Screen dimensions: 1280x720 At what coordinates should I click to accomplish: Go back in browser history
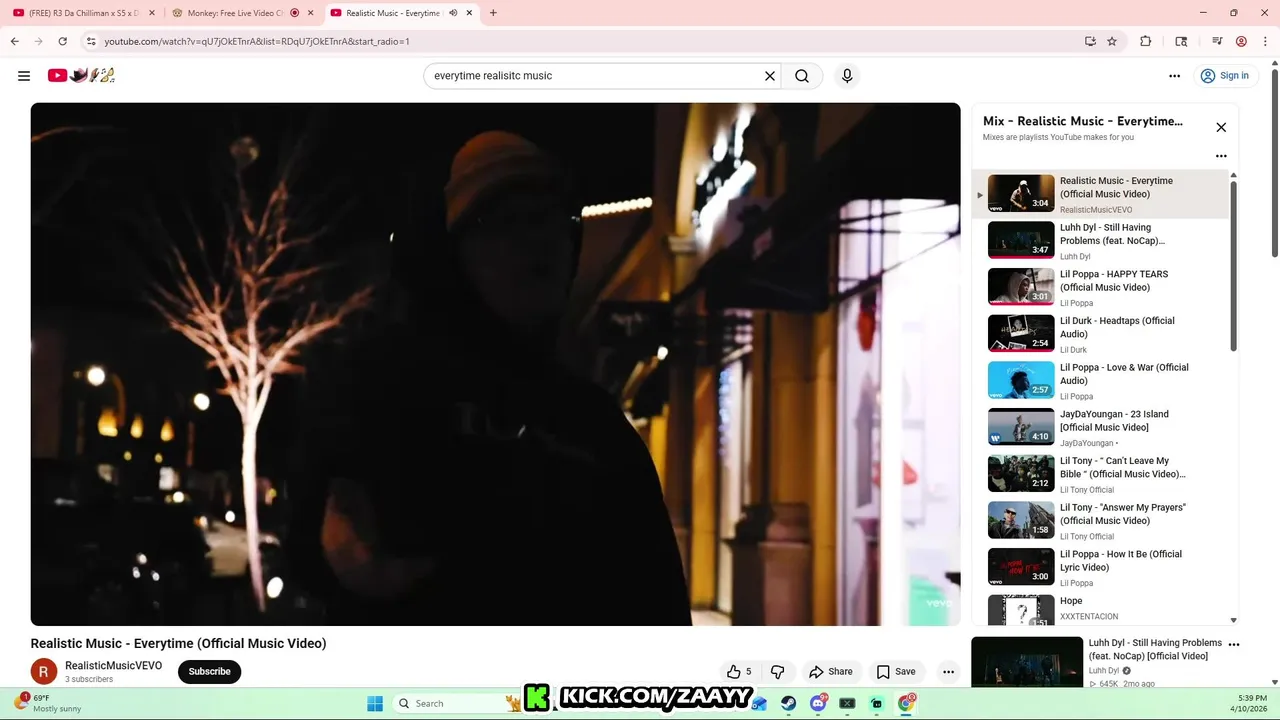[14, 41]
